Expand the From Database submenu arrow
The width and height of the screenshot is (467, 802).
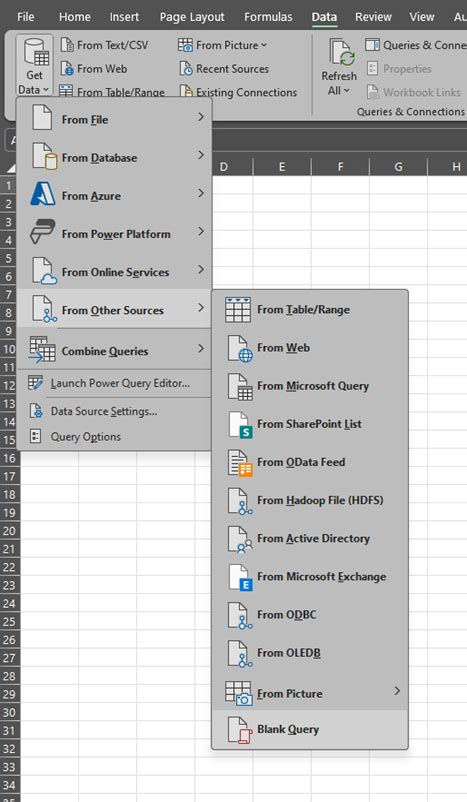click(x=201, y=155)
